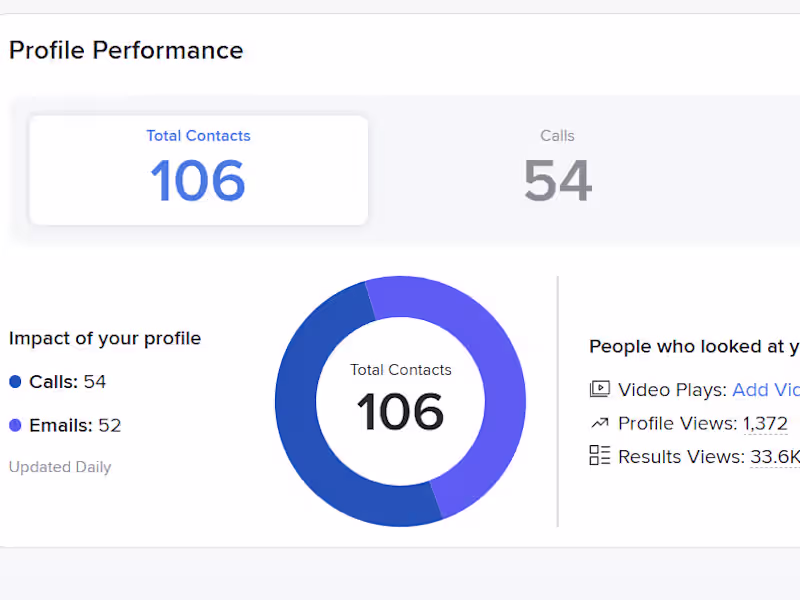800x600 pixels.
Task: Click the Profile Views trending arrow icon
Action: [x=600, y=423]
